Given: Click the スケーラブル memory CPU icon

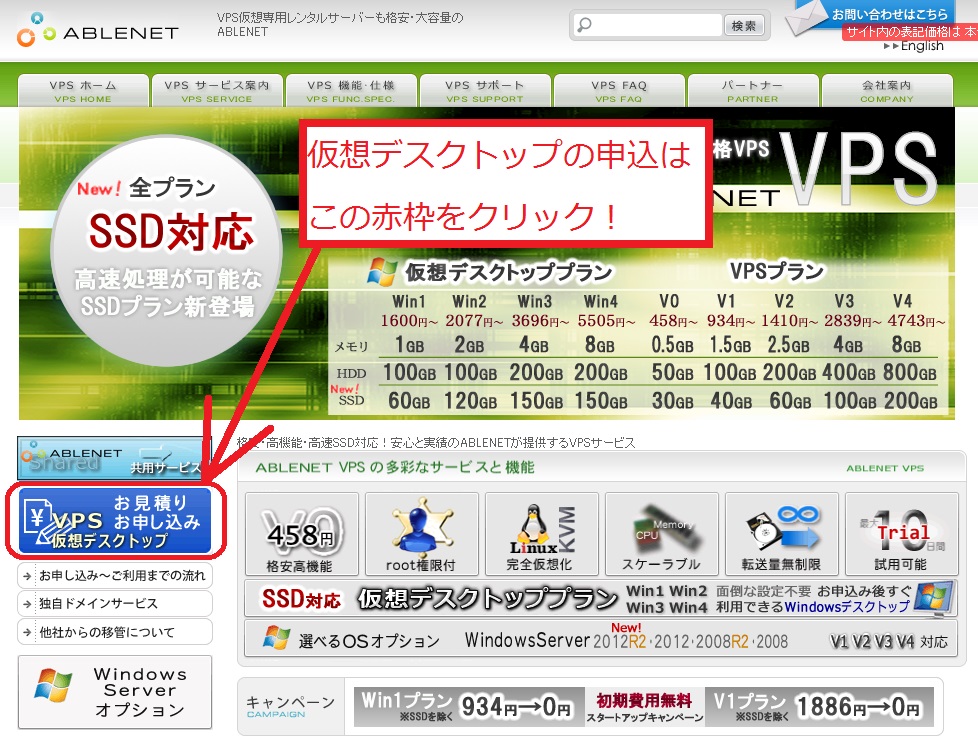Looking at the screenshot, I should pos(662,534).
